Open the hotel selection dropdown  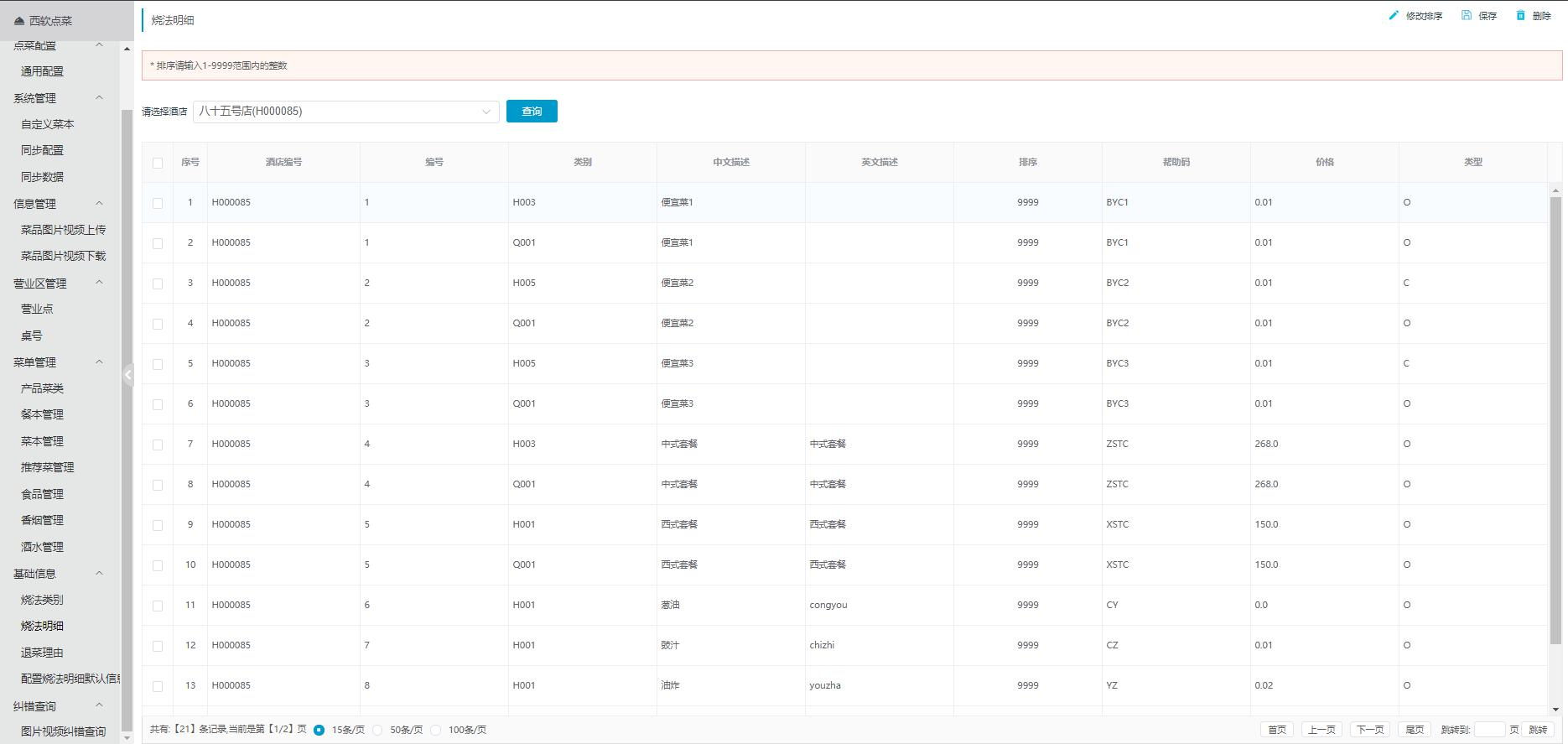(x=345, y=112)
